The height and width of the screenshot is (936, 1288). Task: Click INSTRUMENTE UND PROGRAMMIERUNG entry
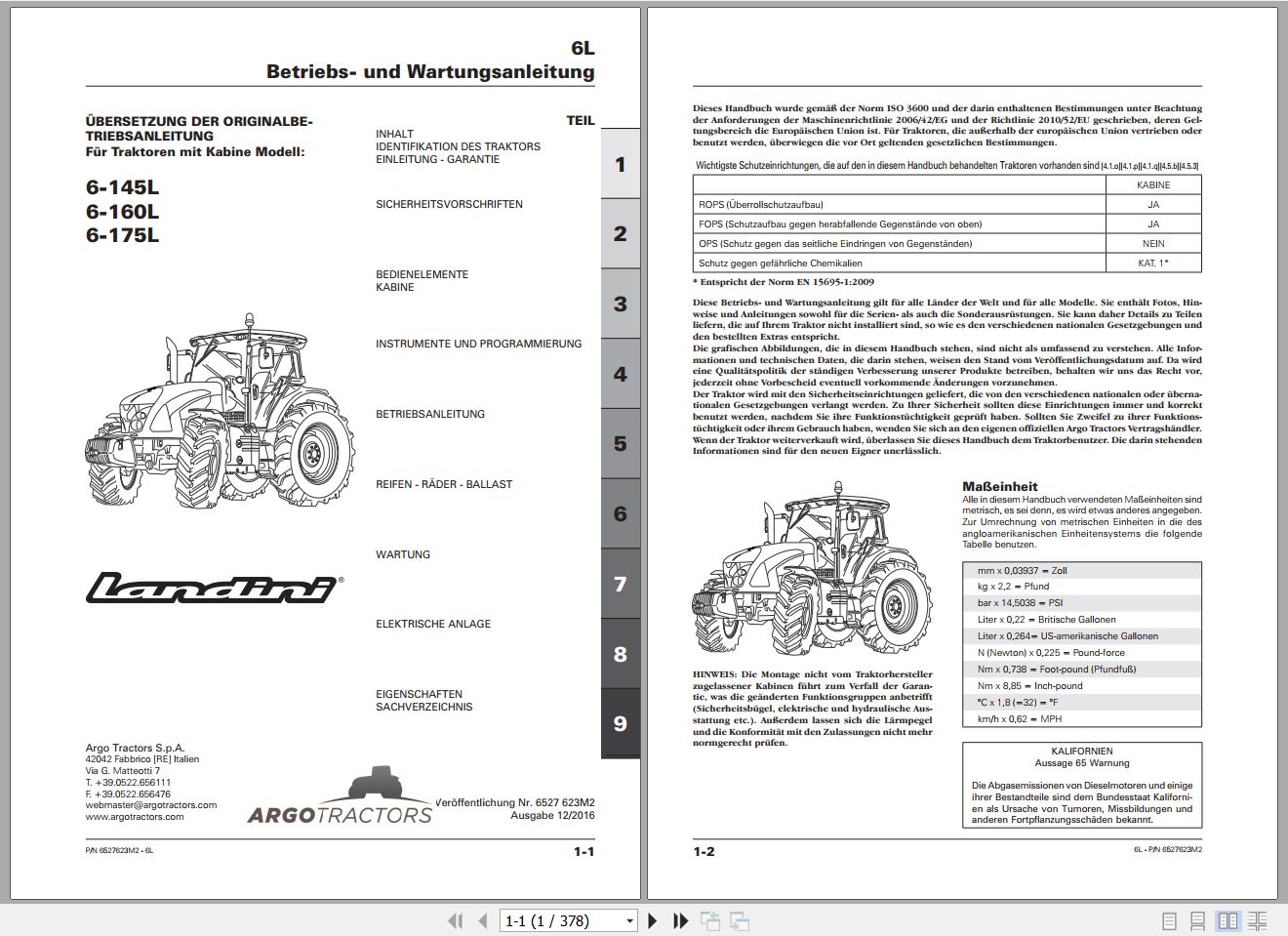click(x=478, y=344)
